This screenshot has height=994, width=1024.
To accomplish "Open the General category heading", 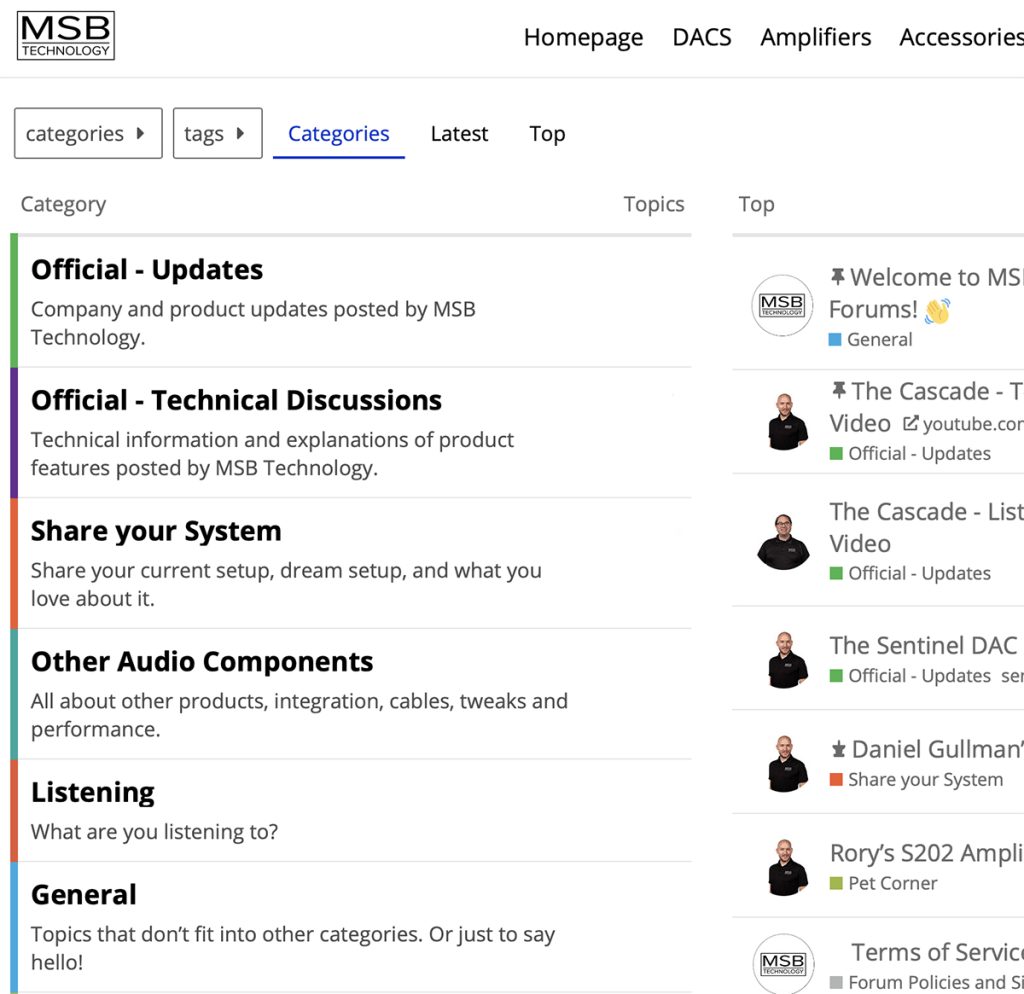I will click(x=84, y=895).
